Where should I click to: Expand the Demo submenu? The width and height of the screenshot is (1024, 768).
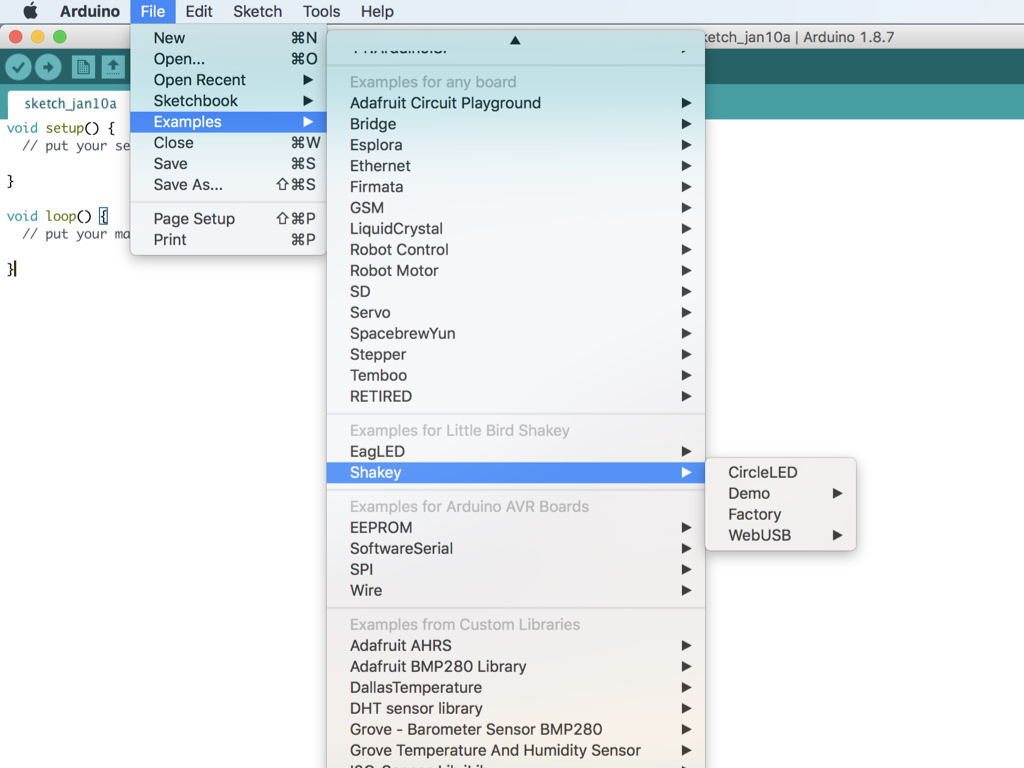[x=780, y=493]
